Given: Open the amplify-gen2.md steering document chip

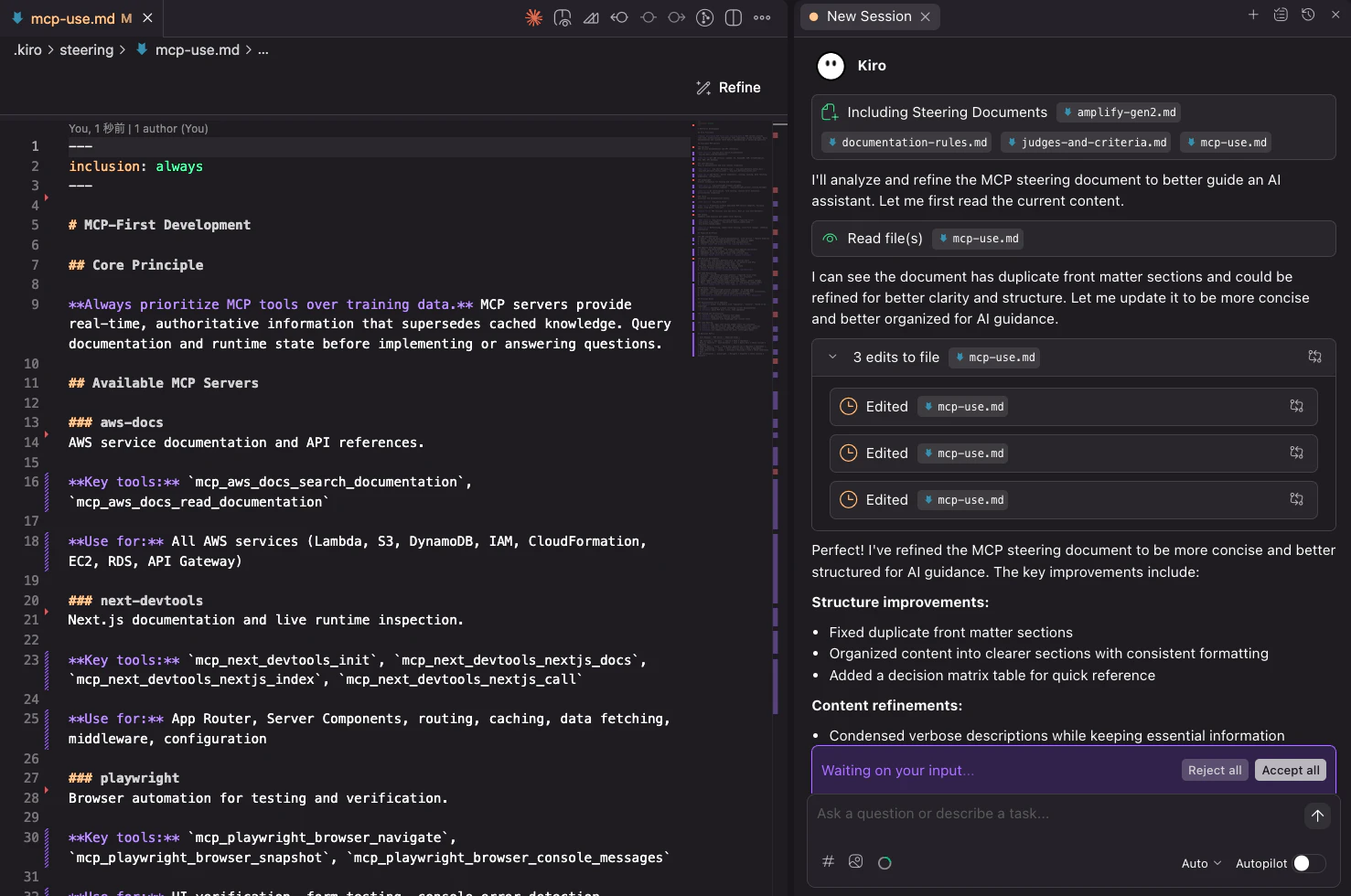Looking at the screenshot, I should point(1119,112).
